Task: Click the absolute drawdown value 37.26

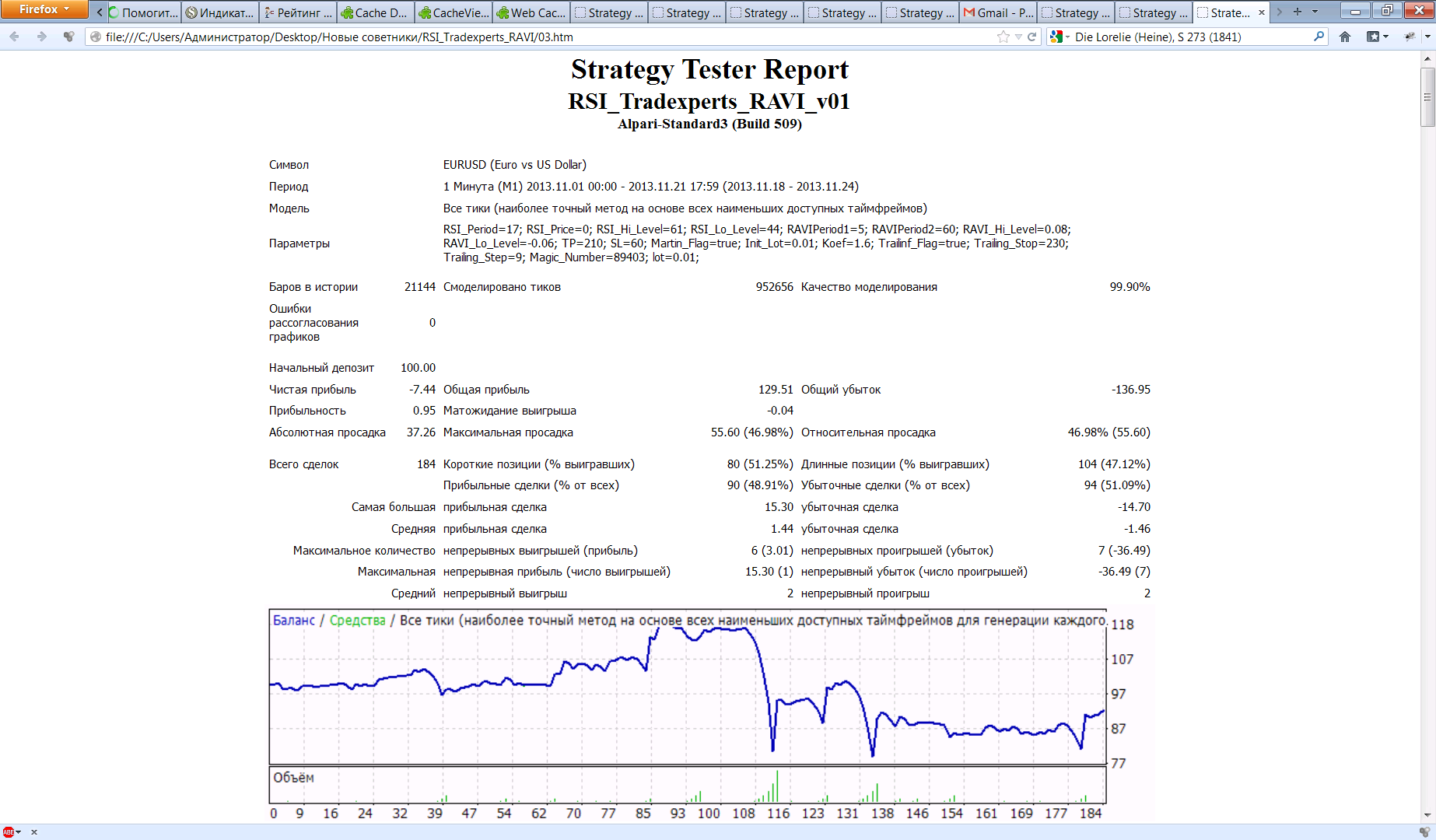Action: pyautogui.click(x=421, y=432)
